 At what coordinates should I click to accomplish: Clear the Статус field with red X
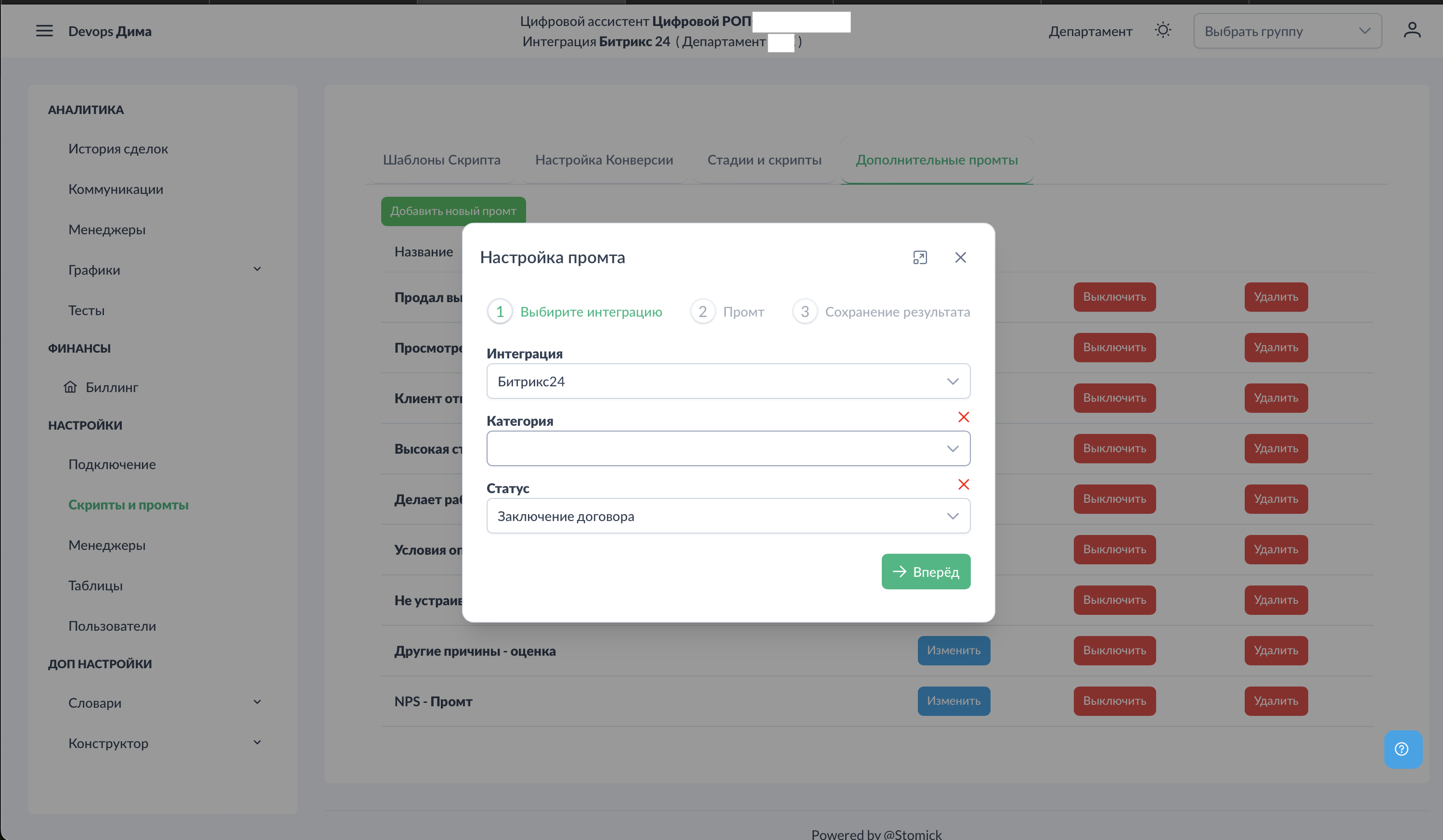[963, 484]
